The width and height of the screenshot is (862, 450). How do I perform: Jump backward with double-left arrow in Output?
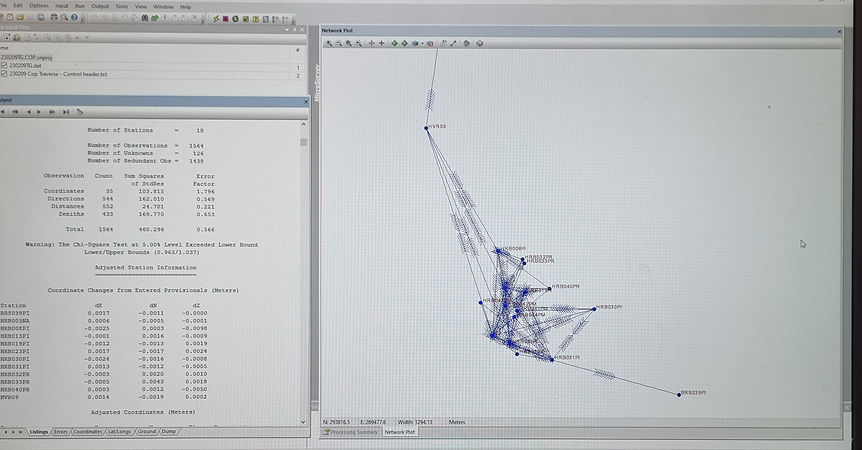coord(15,112)
